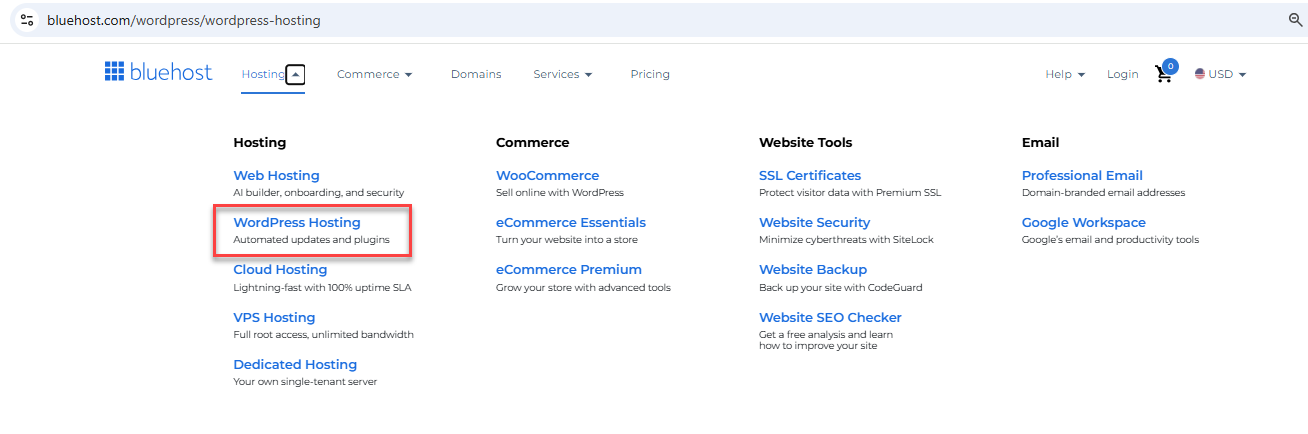Click 'Get a free analysis and learn' text

click(826, 334)
